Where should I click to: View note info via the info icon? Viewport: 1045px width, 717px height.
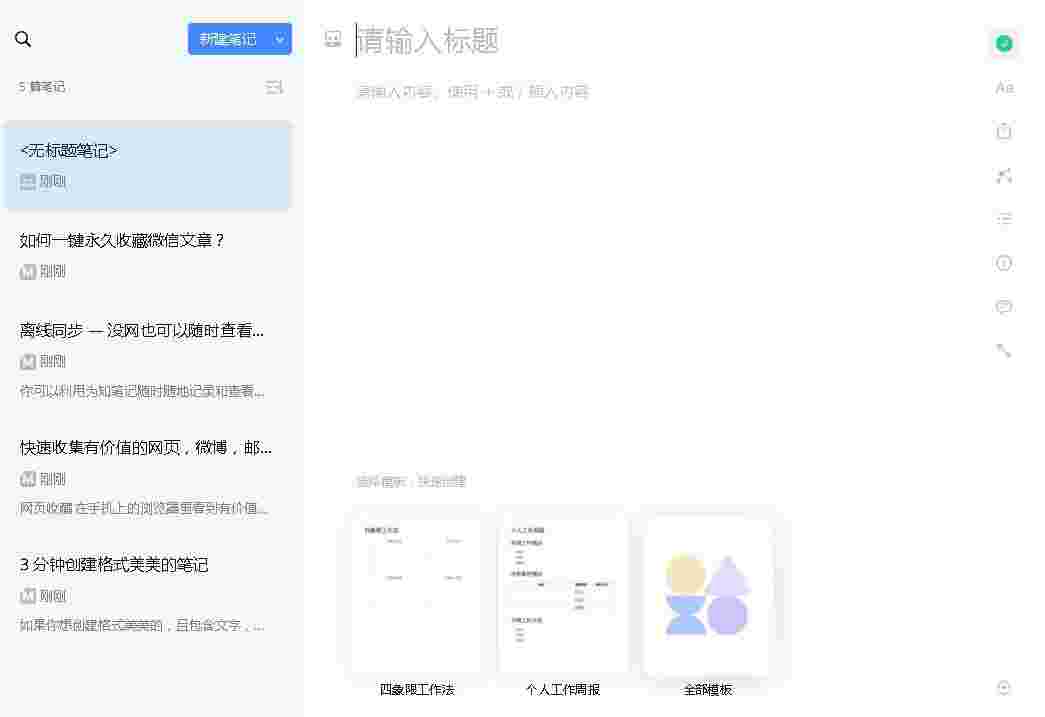(x=1004, y=263)
